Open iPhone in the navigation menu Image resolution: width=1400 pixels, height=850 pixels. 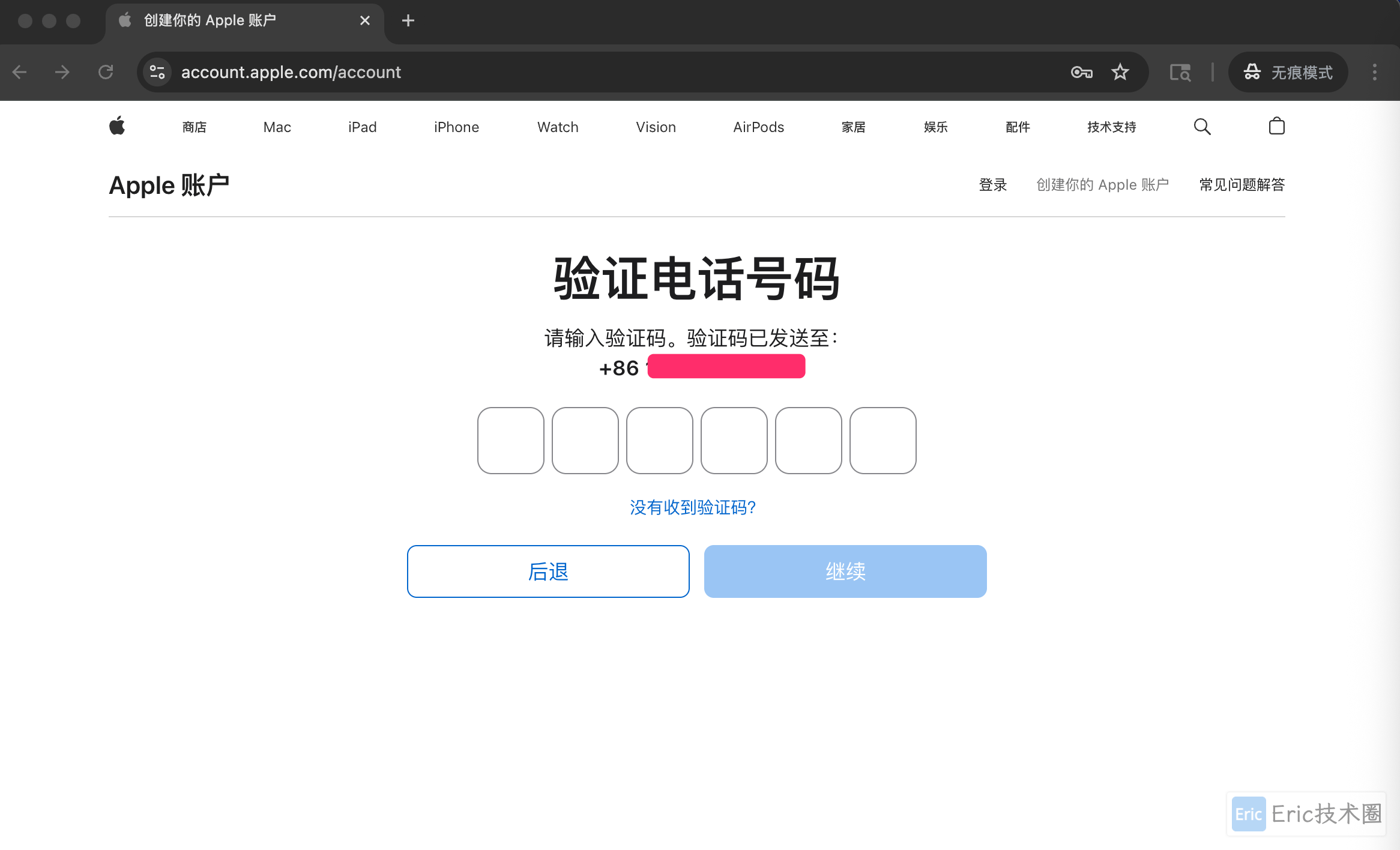pyautogui.click(x=457, y=127)
